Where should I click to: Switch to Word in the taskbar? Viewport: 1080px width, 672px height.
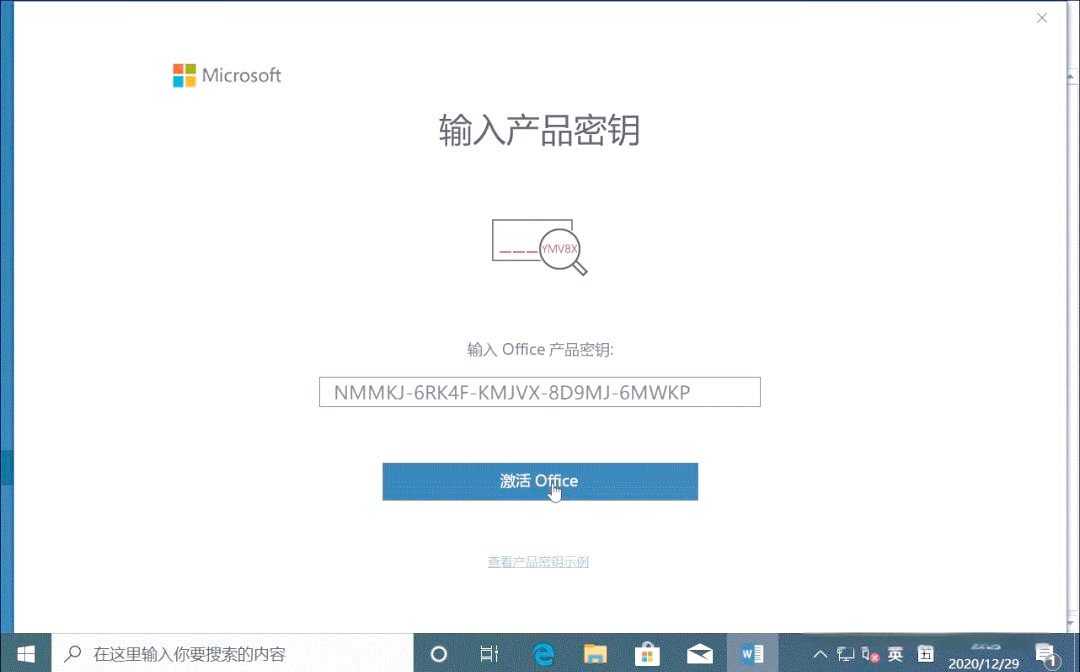(752, 653)
